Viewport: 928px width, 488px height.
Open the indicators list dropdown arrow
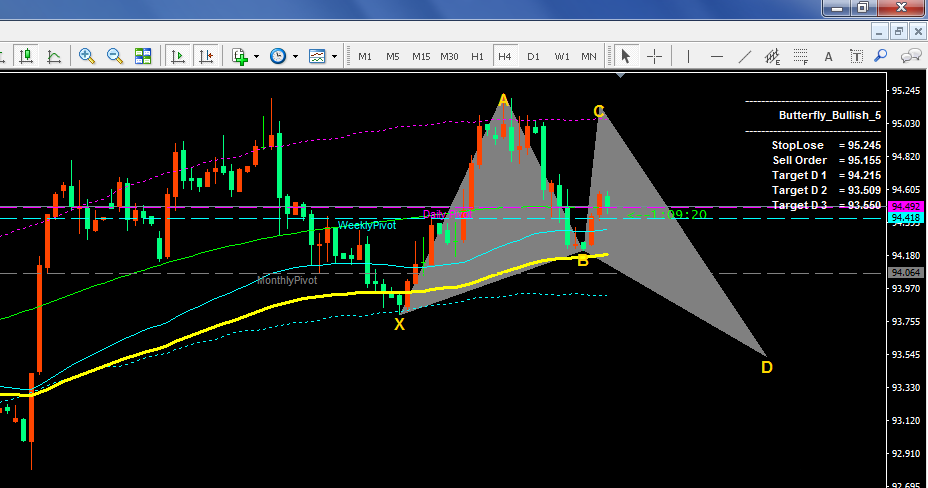pyautogui.click(x=256, y=56)
